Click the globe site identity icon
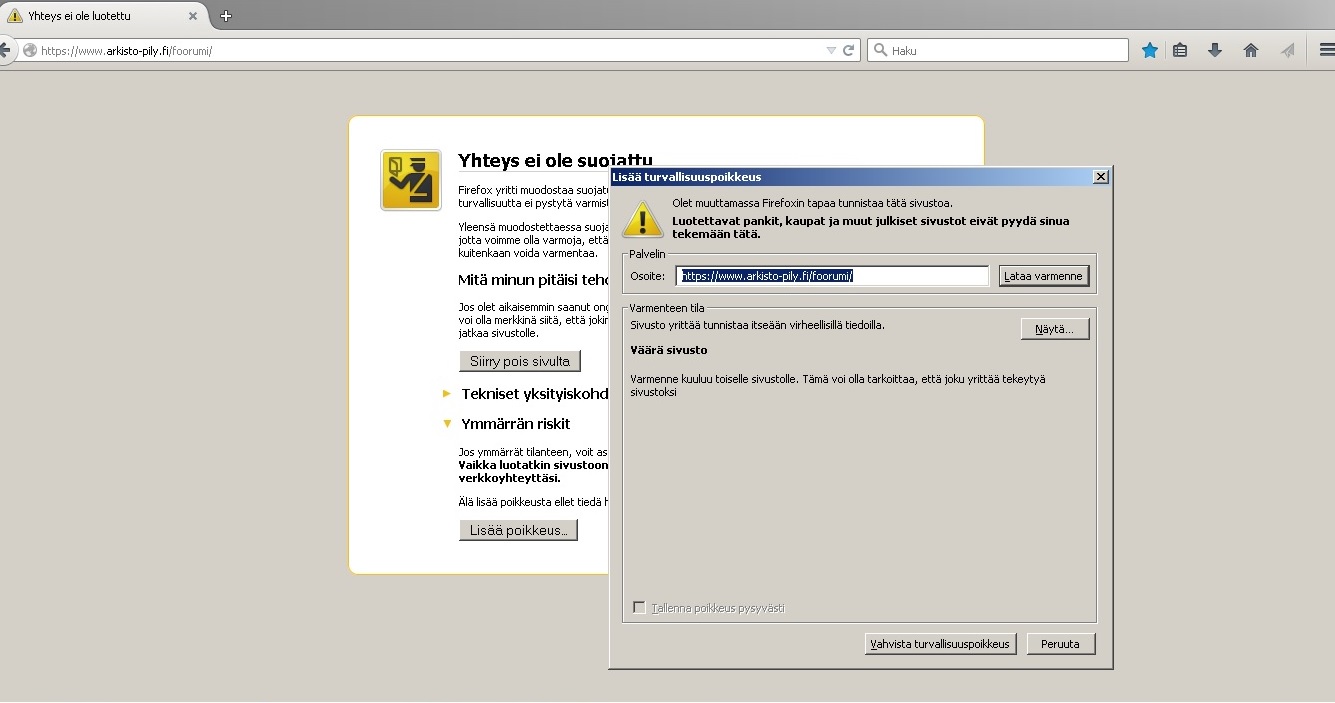The height and width of the screenshot is (703, 1335). [x=30, y=50]
